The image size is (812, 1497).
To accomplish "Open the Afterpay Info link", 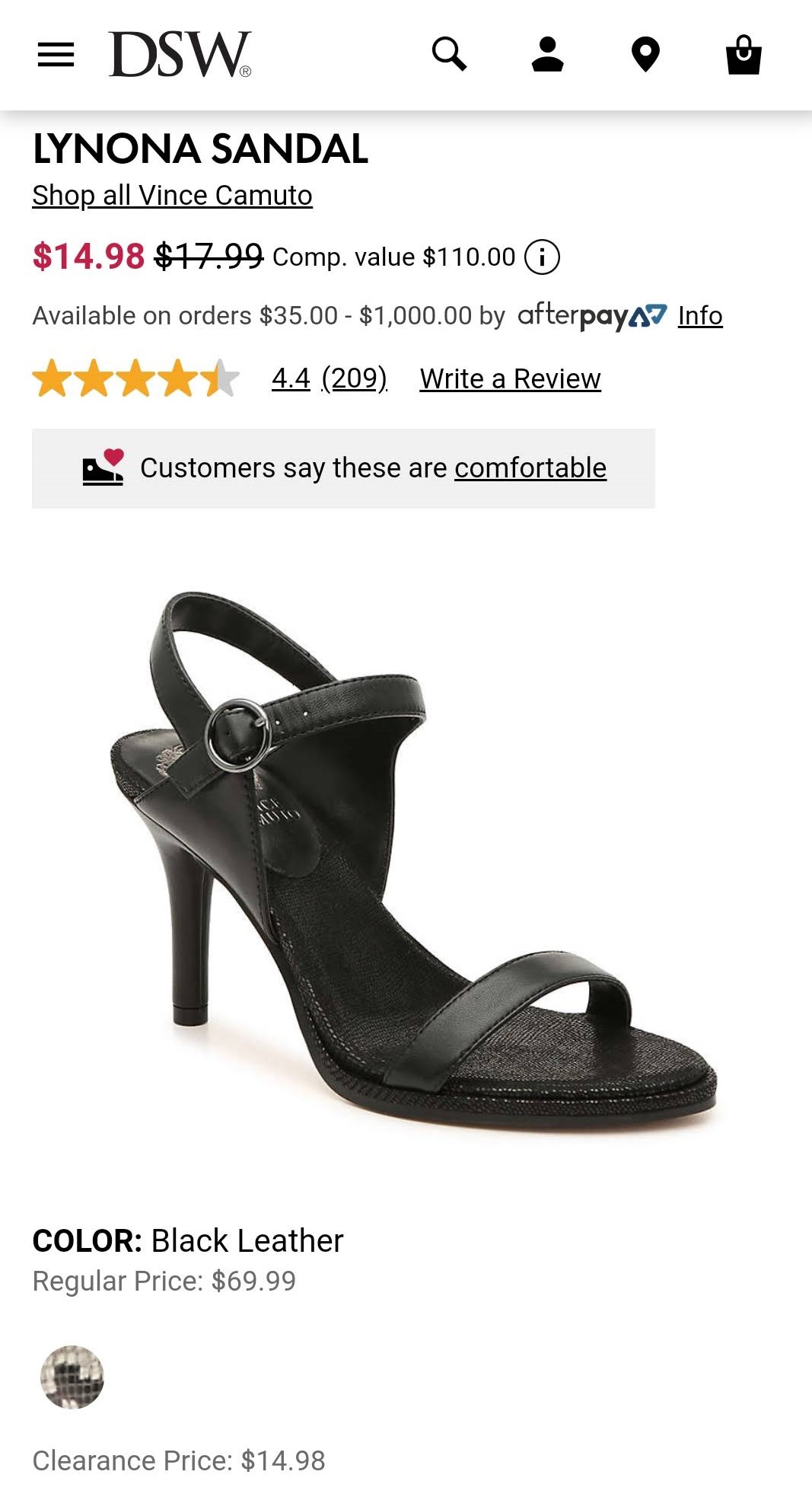I will click(x=700, y=315).
